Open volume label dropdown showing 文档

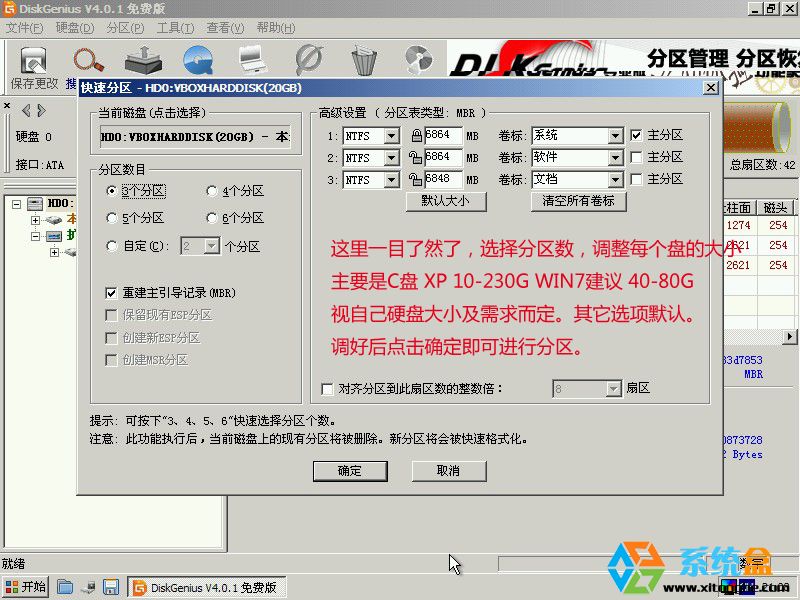[x=615, y=180]
